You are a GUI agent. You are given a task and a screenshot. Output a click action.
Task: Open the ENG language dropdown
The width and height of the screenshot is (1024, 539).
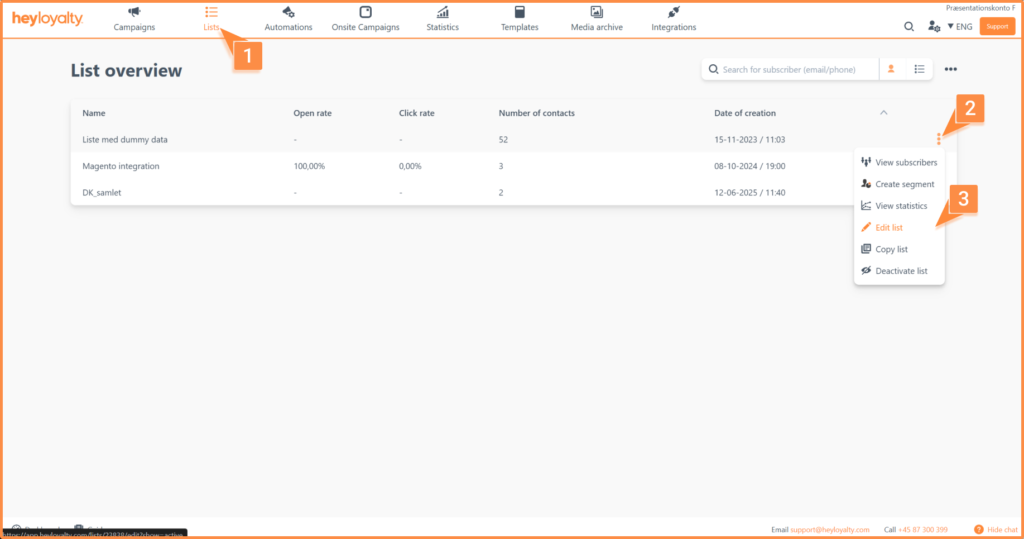960,27
